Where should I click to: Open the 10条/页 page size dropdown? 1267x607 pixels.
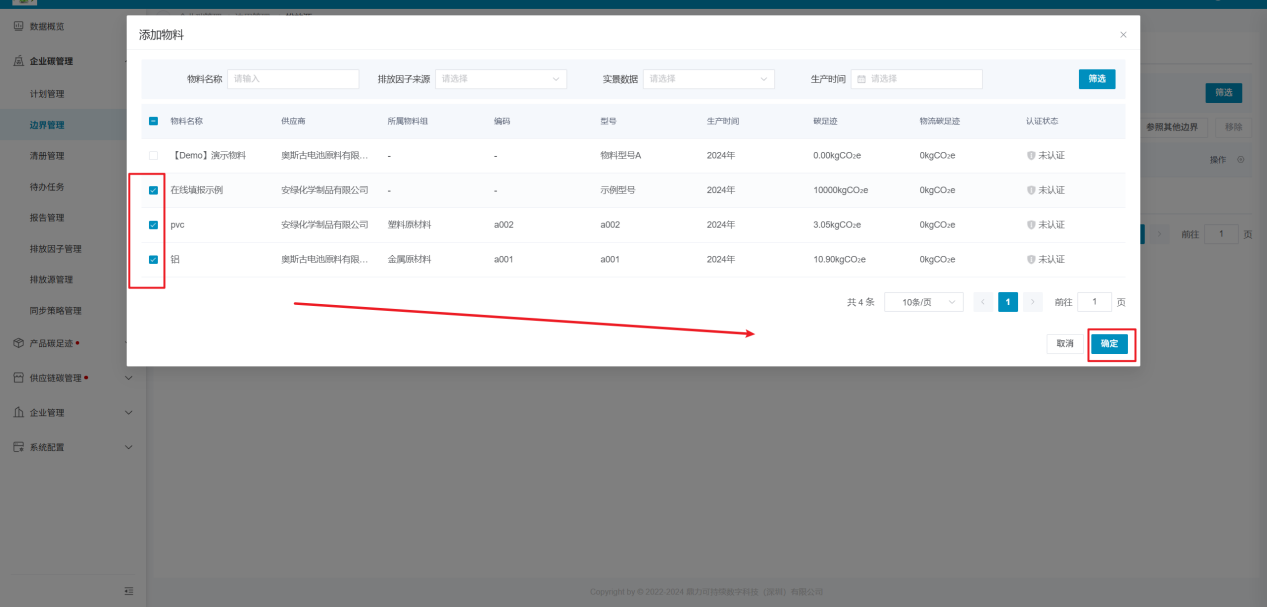[923, 302]
